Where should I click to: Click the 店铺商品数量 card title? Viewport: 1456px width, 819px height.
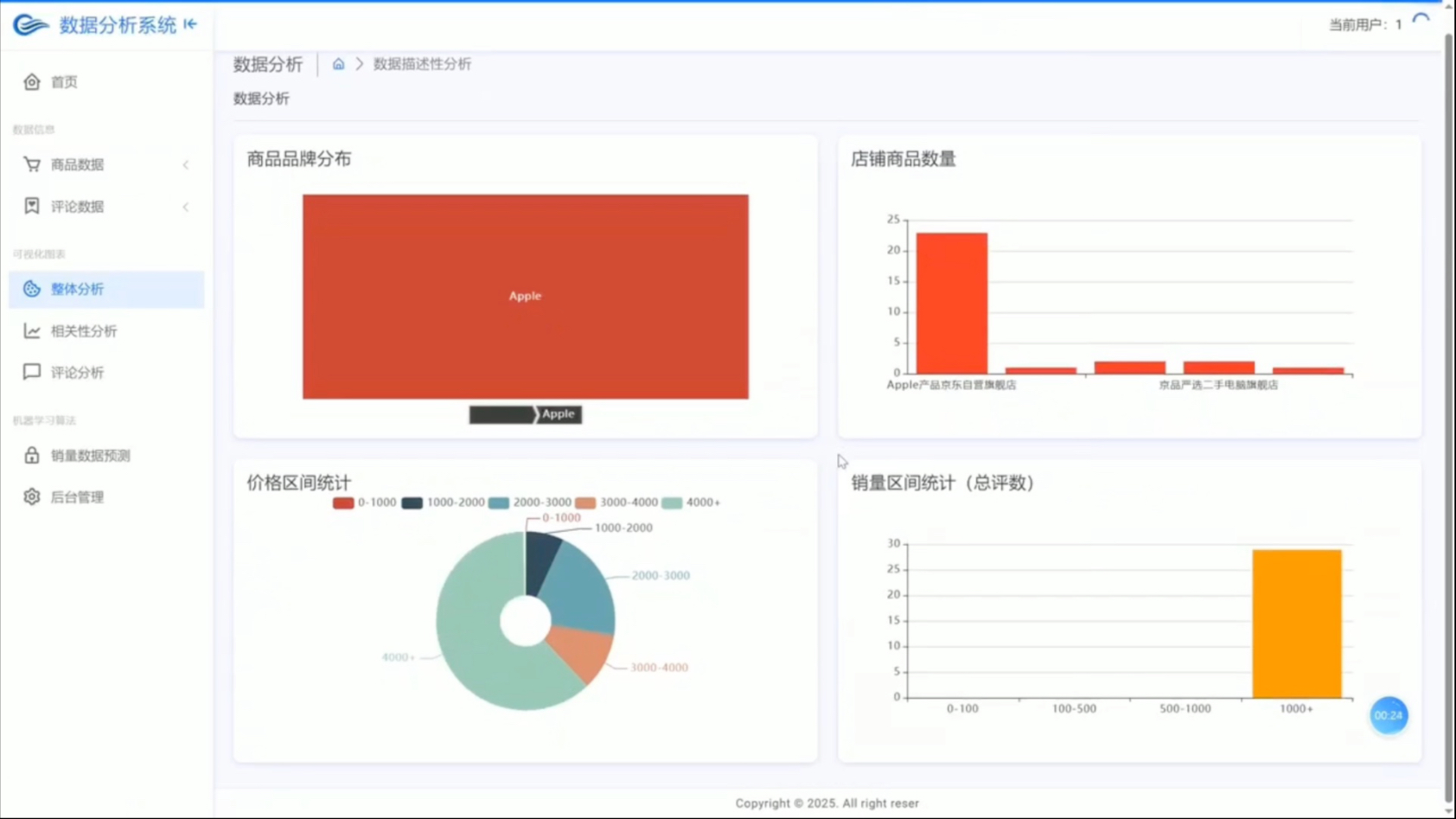[x=904, y=159]
